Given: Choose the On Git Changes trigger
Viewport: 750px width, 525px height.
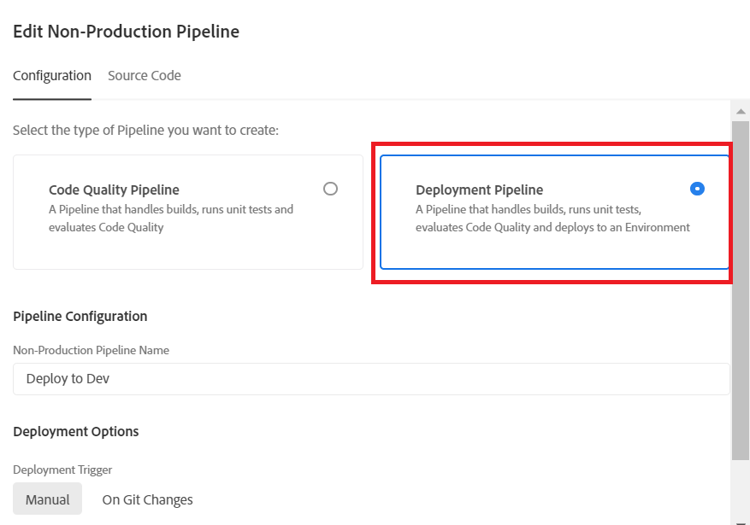Looking at the screenshot, I should [147, 499].
